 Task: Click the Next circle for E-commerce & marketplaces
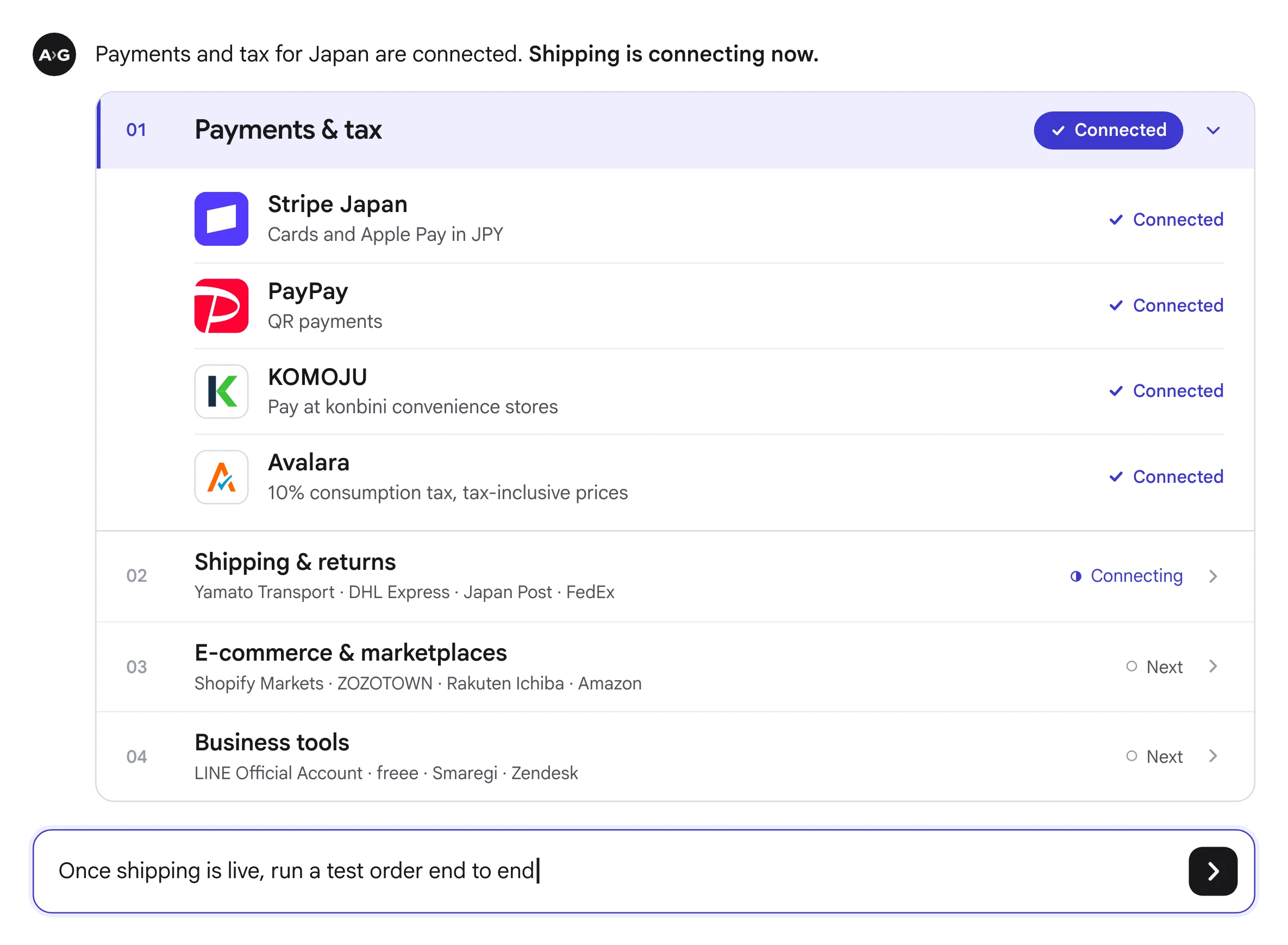click(x=1131, y=667)
